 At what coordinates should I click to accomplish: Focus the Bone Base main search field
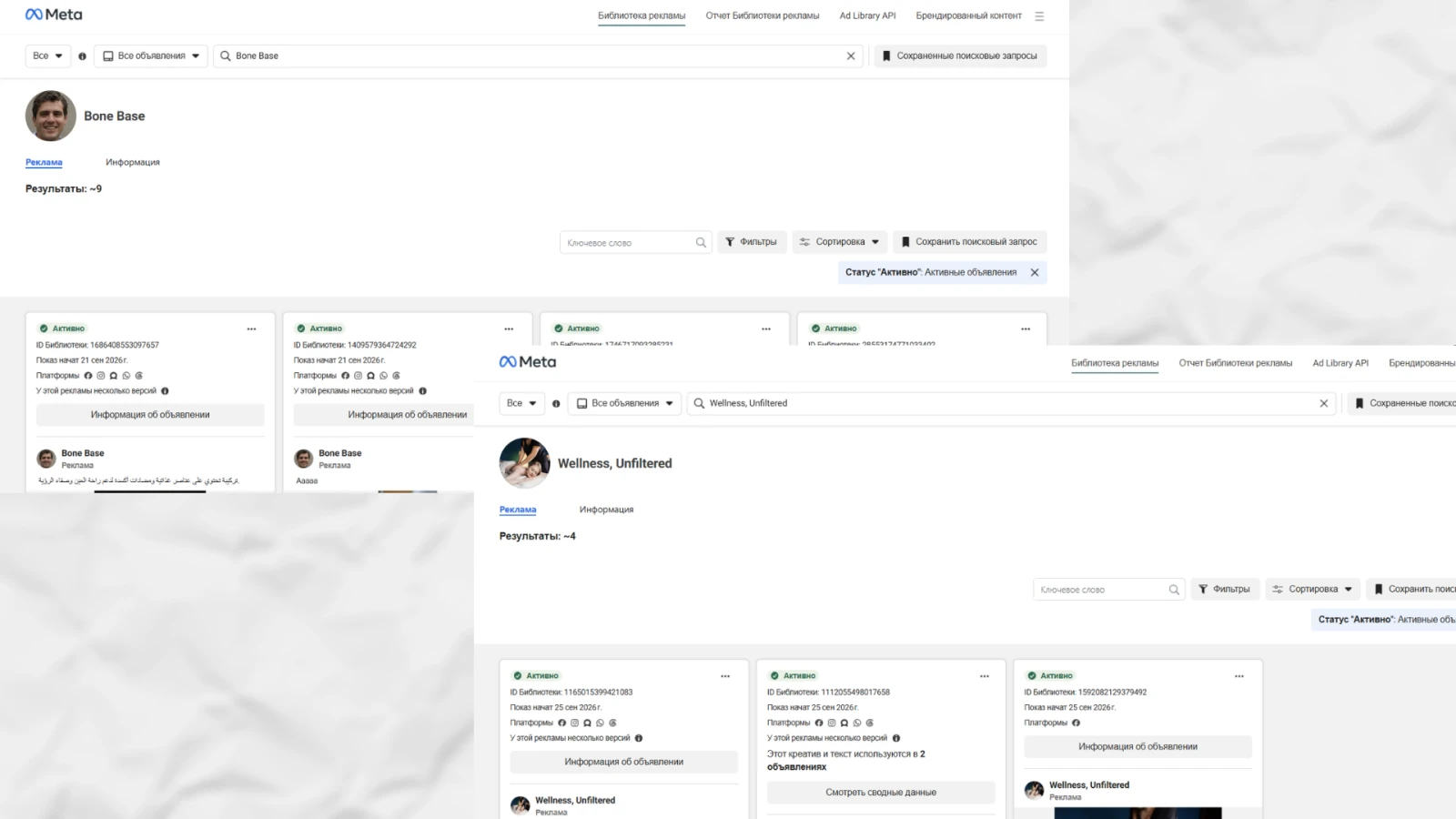537,56
